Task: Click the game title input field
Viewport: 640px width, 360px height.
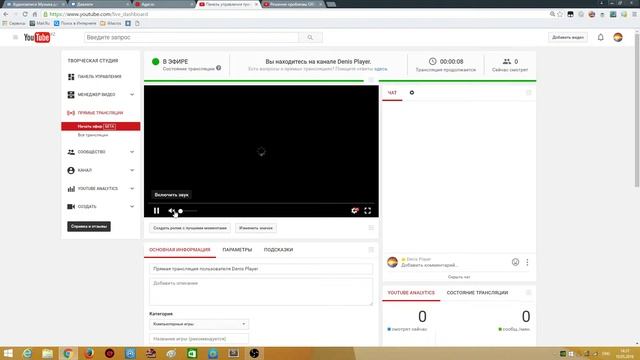Action: [x=199, y=339]
